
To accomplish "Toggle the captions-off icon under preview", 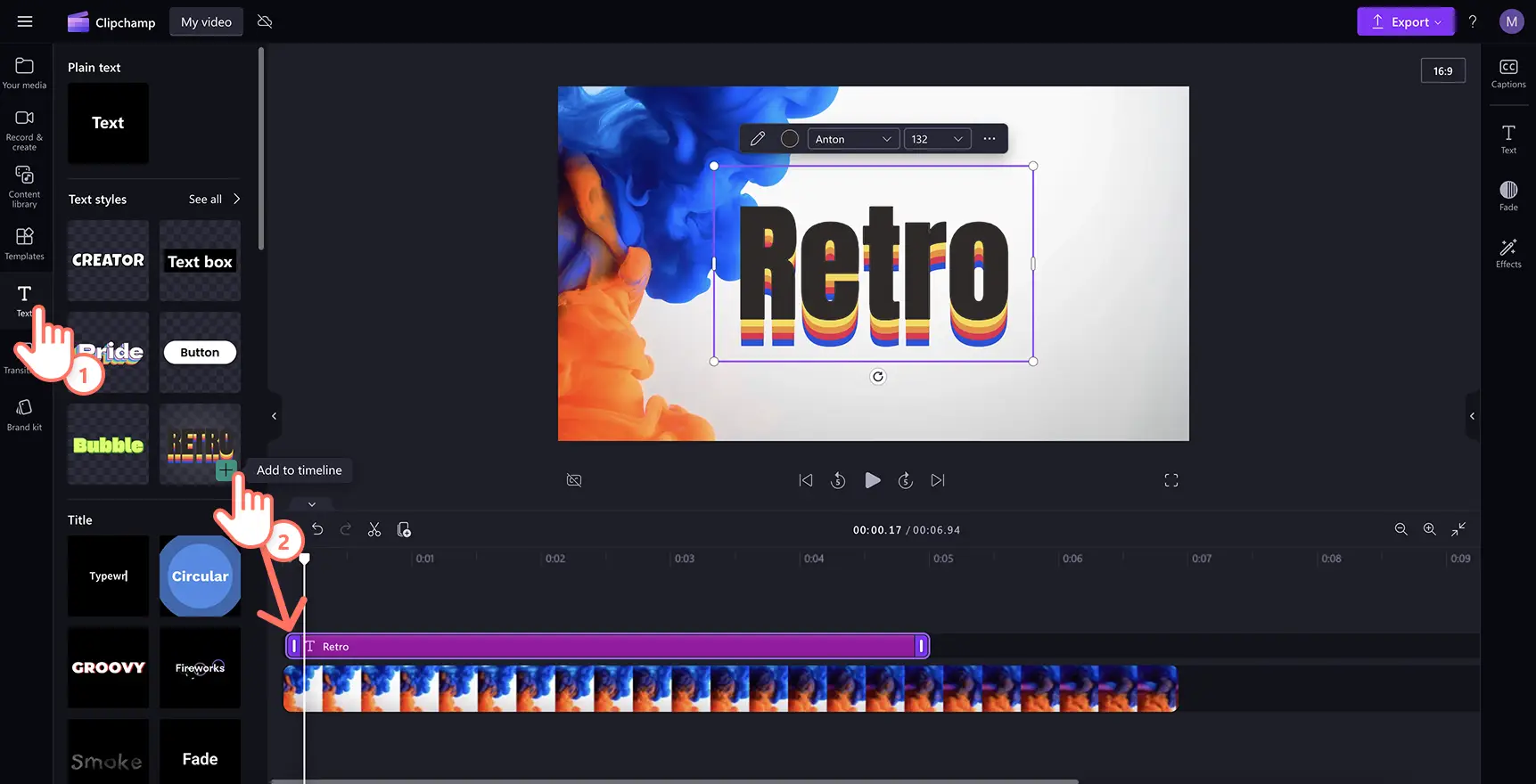I will click(x=574, y=480).
